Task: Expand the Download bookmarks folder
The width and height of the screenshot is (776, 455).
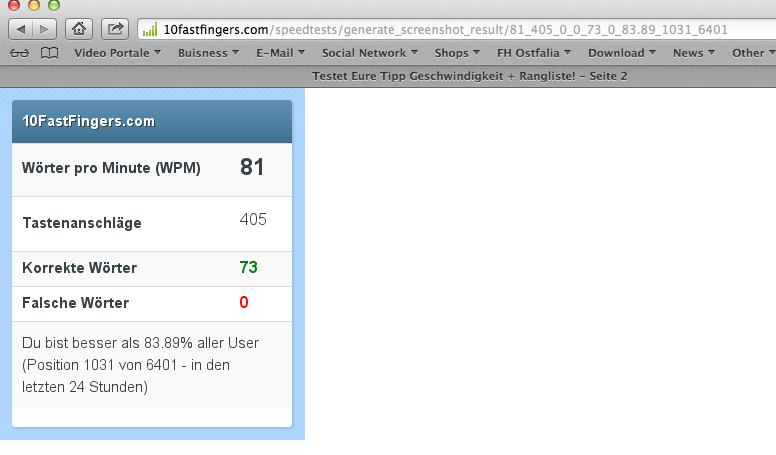Action: click(622, 53)
